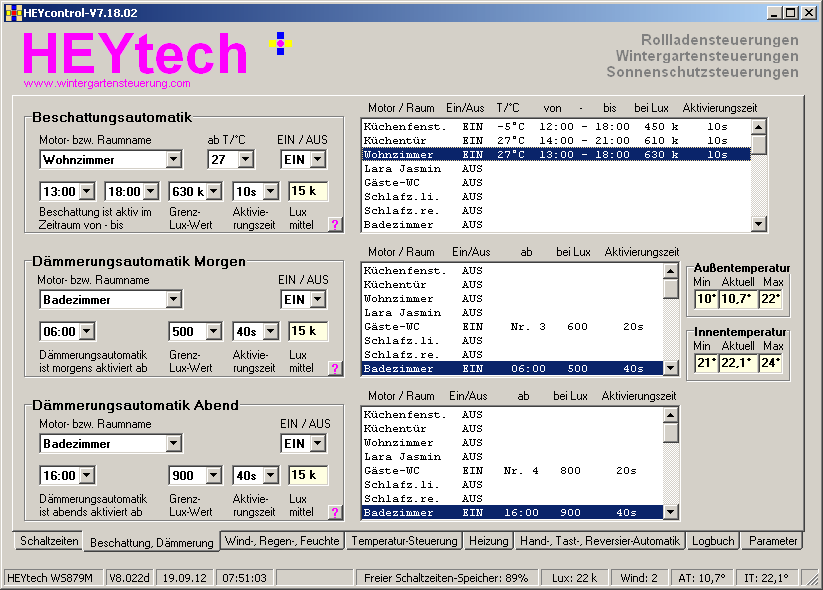Select the 'Küchenfenst. EIN -5°C' row in shading list
Image resolution: width=823 pixels, height=590 pixels.
pos(556,127)
